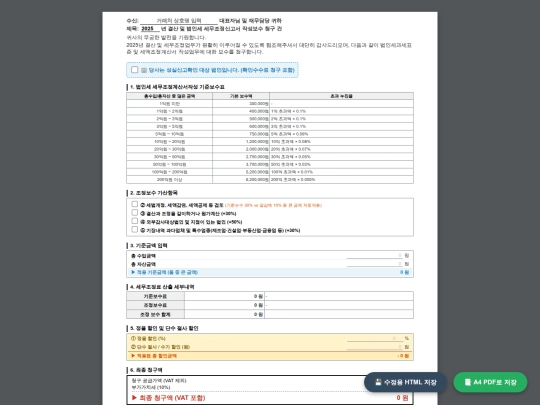Click the 청구 공급가액 (VAT 제외) line
The image size is (540, 405).
coord(270,381)
